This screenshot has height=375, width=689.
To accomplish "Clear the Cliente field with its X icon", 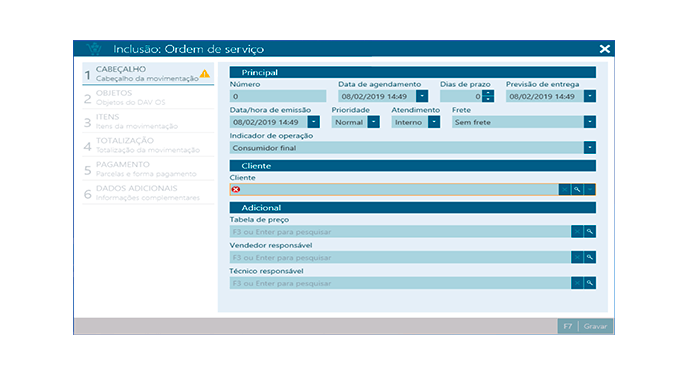I will pyautogui.click(x=564, y=189).
